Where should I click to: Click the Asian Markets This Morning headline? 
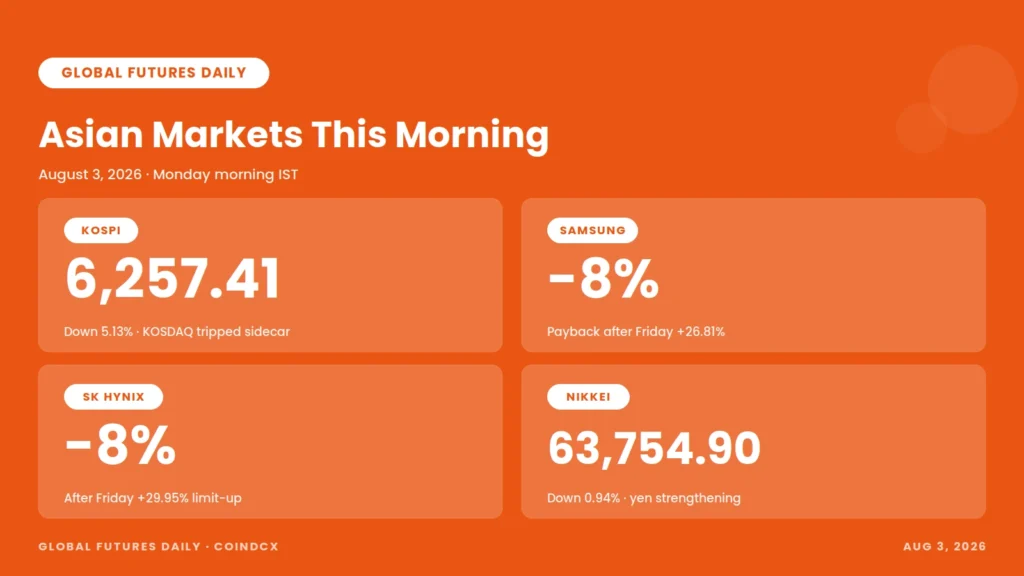[294, 135]
